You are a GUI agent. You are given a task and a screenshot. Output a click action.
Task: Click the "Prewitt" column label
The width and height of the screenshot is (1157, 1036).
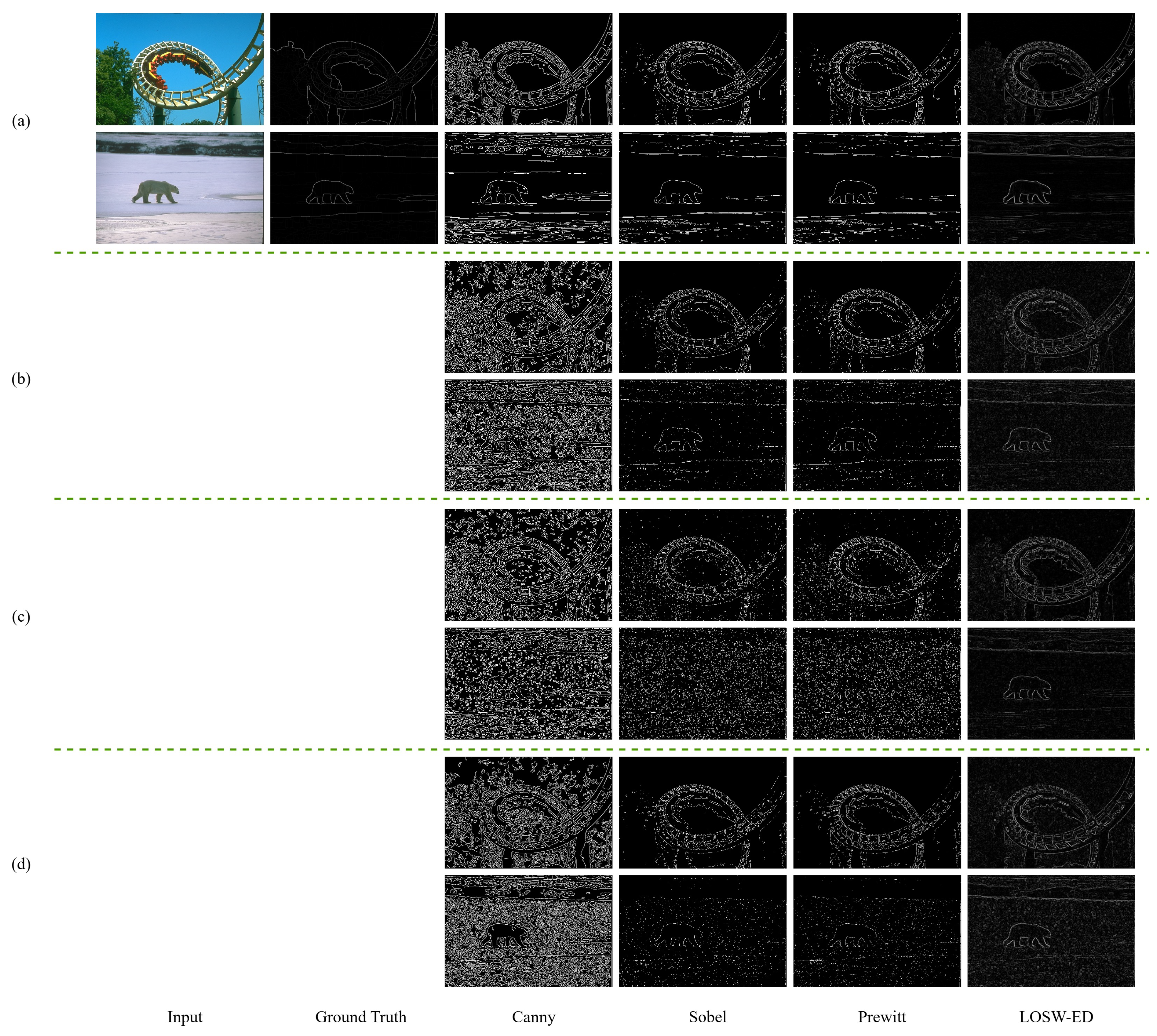tap(882, 1017)
